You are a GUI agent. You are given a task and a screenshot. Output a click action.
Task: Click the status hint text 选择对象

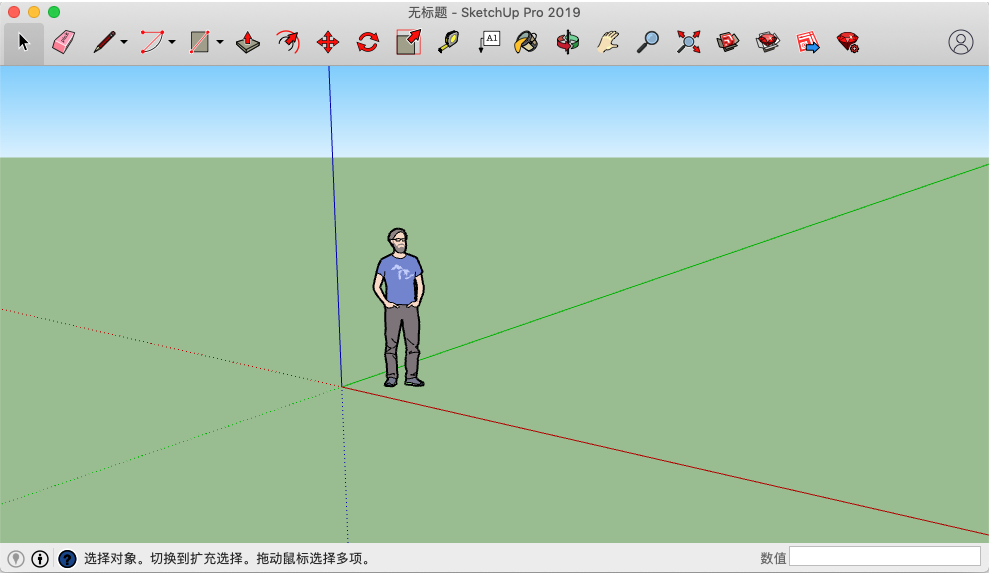(110, 558)
